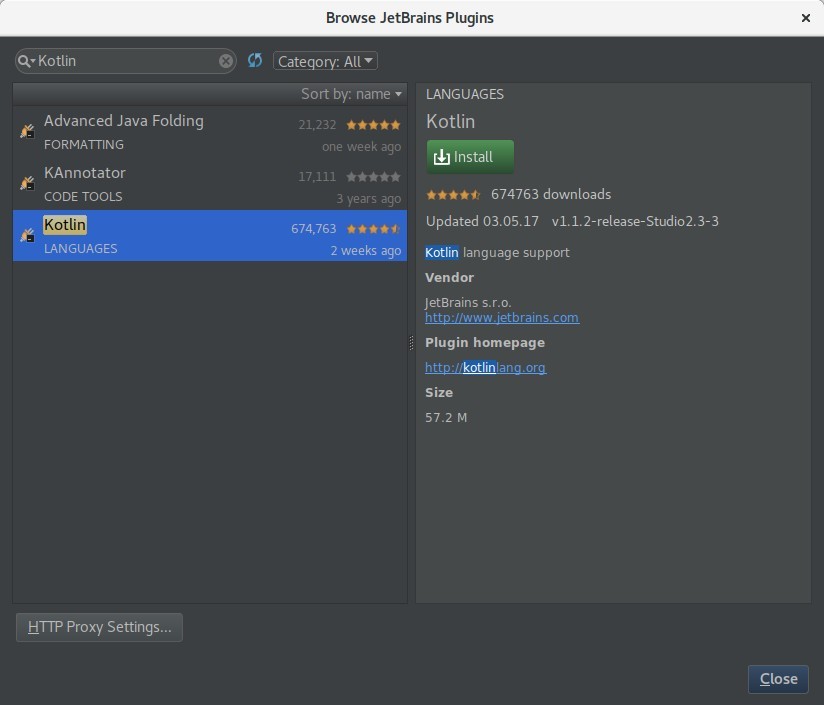Click the splitter handle between panels

pos(411,343)
